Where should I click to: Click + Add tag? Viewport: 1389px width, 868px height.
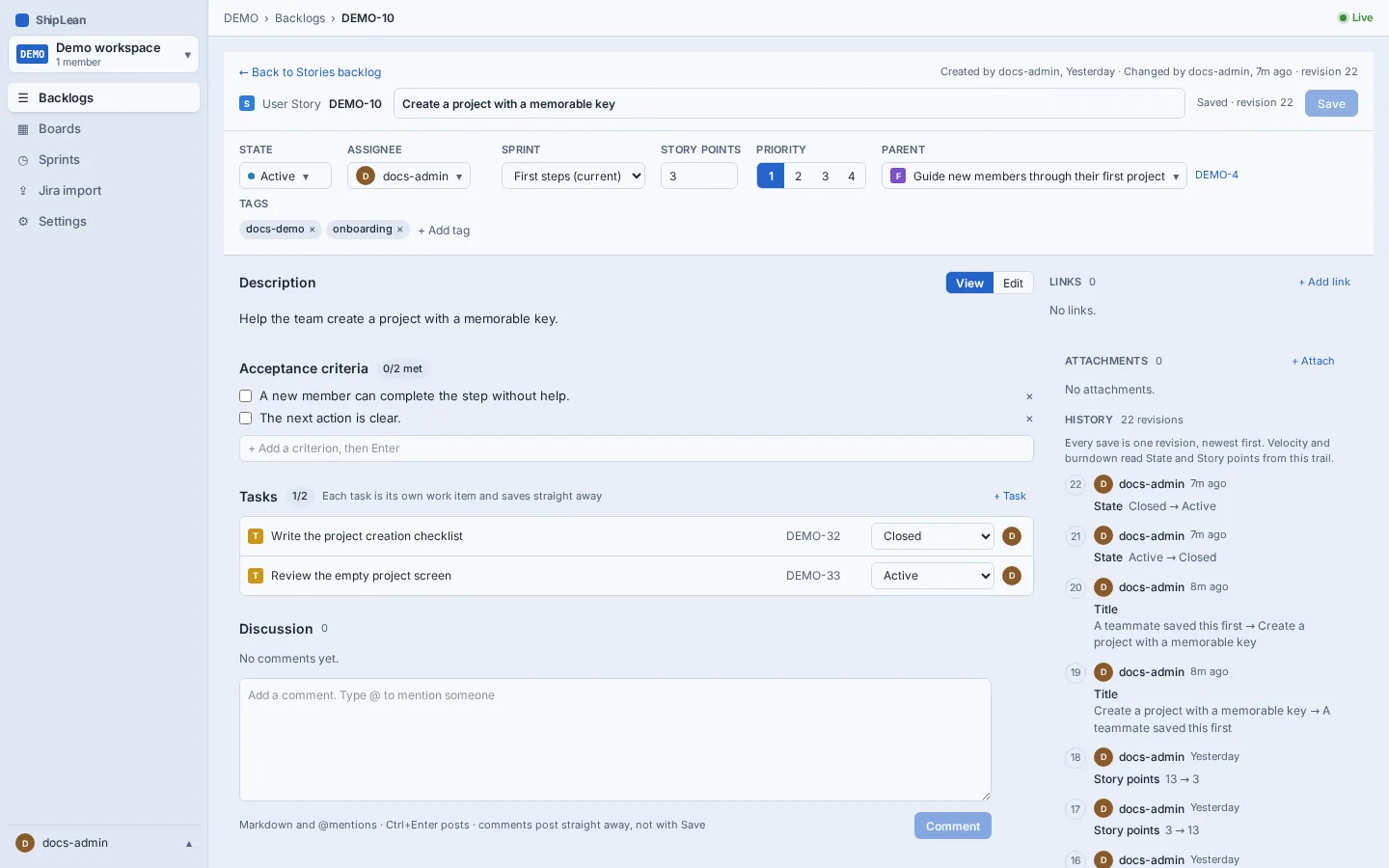tap(444, 231)
